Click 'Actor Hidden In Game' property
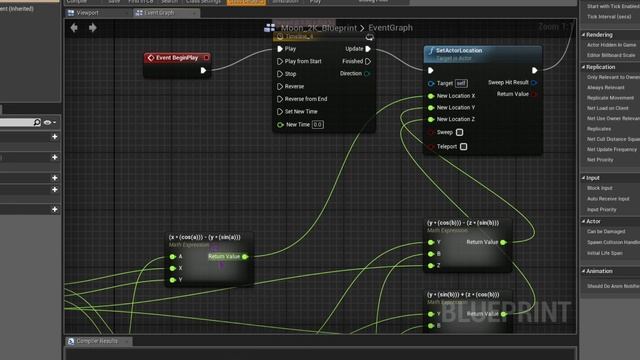The image size is (640, 360). point(611,45)
